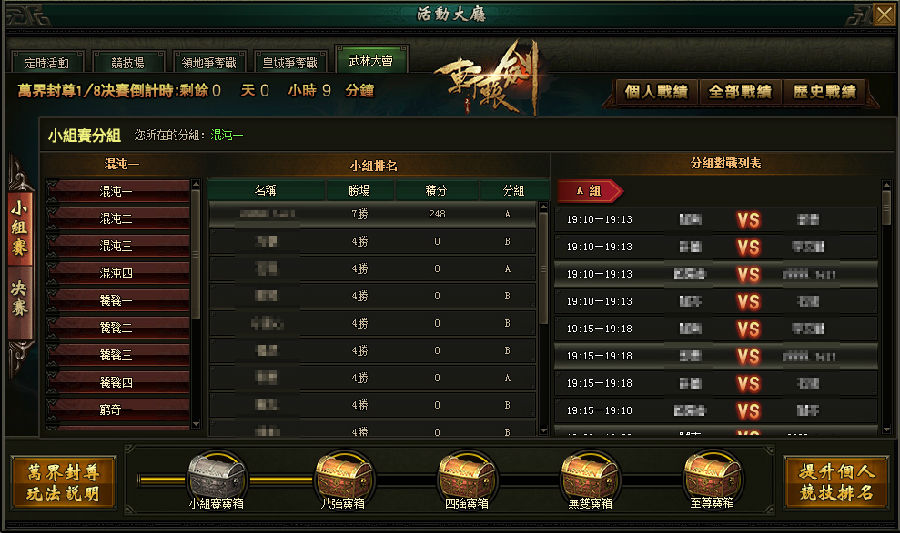The image size is (900, 533).
Task: Show 全部戰績 records
Action: 740,92
